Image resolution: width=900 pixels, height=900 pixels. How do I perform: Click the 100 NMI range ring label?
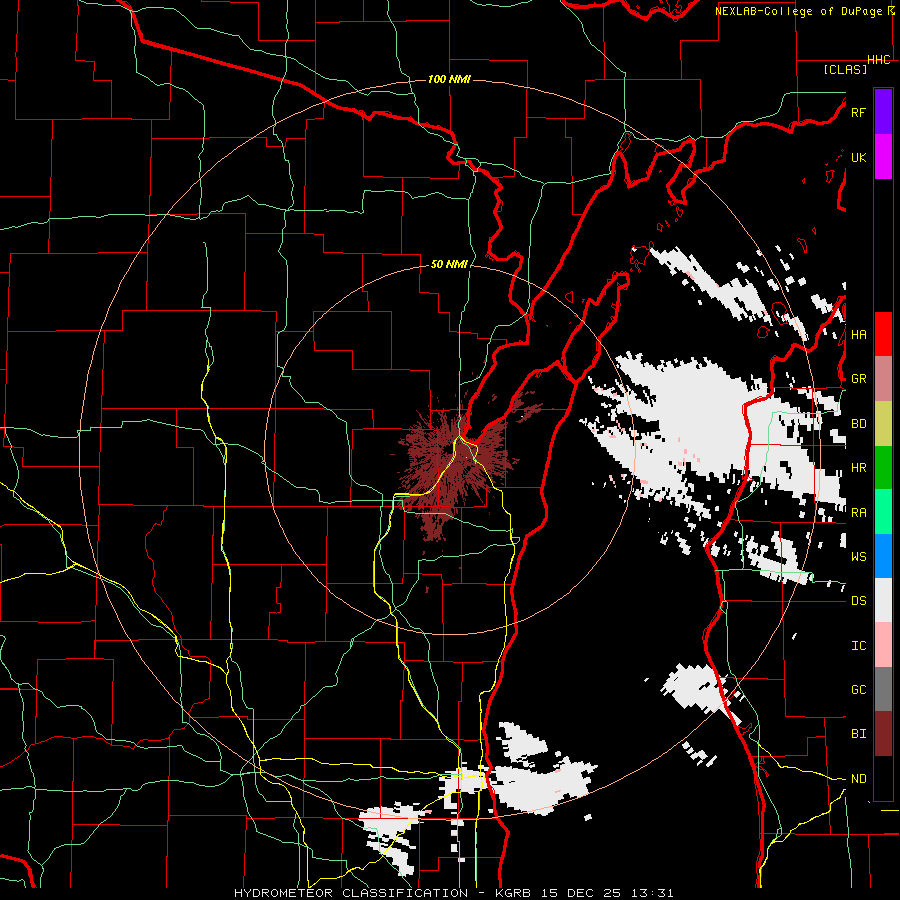tap(449, 79)
